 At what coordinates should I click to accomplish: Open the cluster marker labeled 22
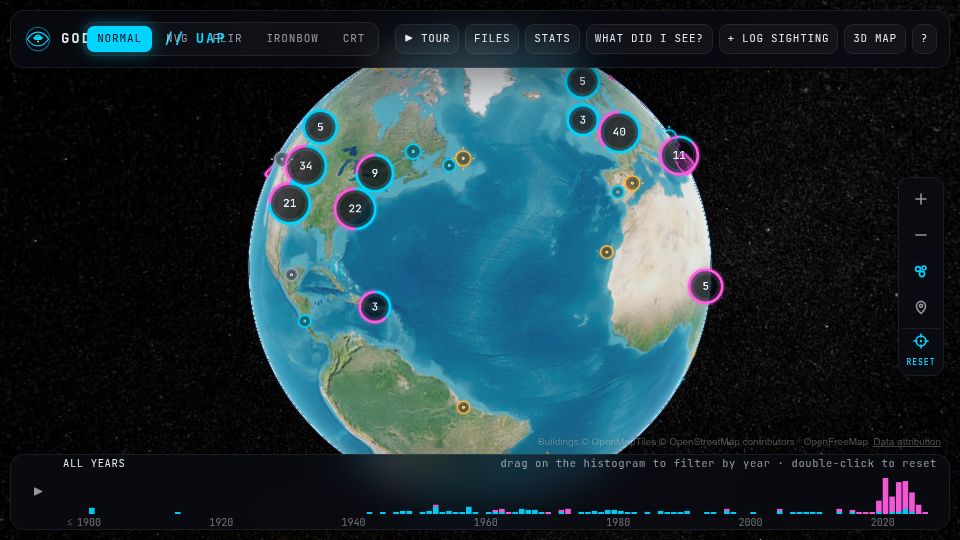(354, 208)
